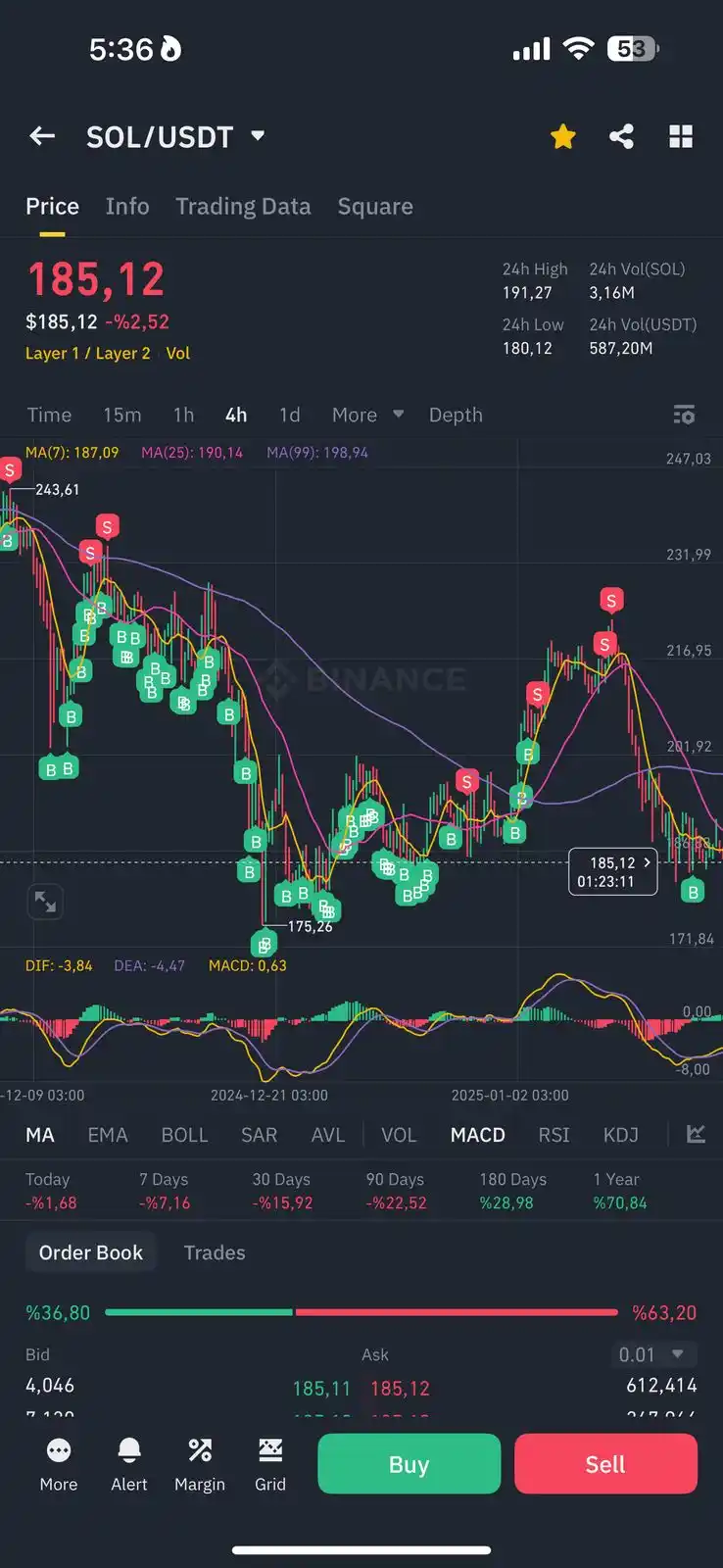This screenshot has height=1568, width=723.
Task: Toggle the MACD sub-indicator
Action: click(x=478, y=1135)
